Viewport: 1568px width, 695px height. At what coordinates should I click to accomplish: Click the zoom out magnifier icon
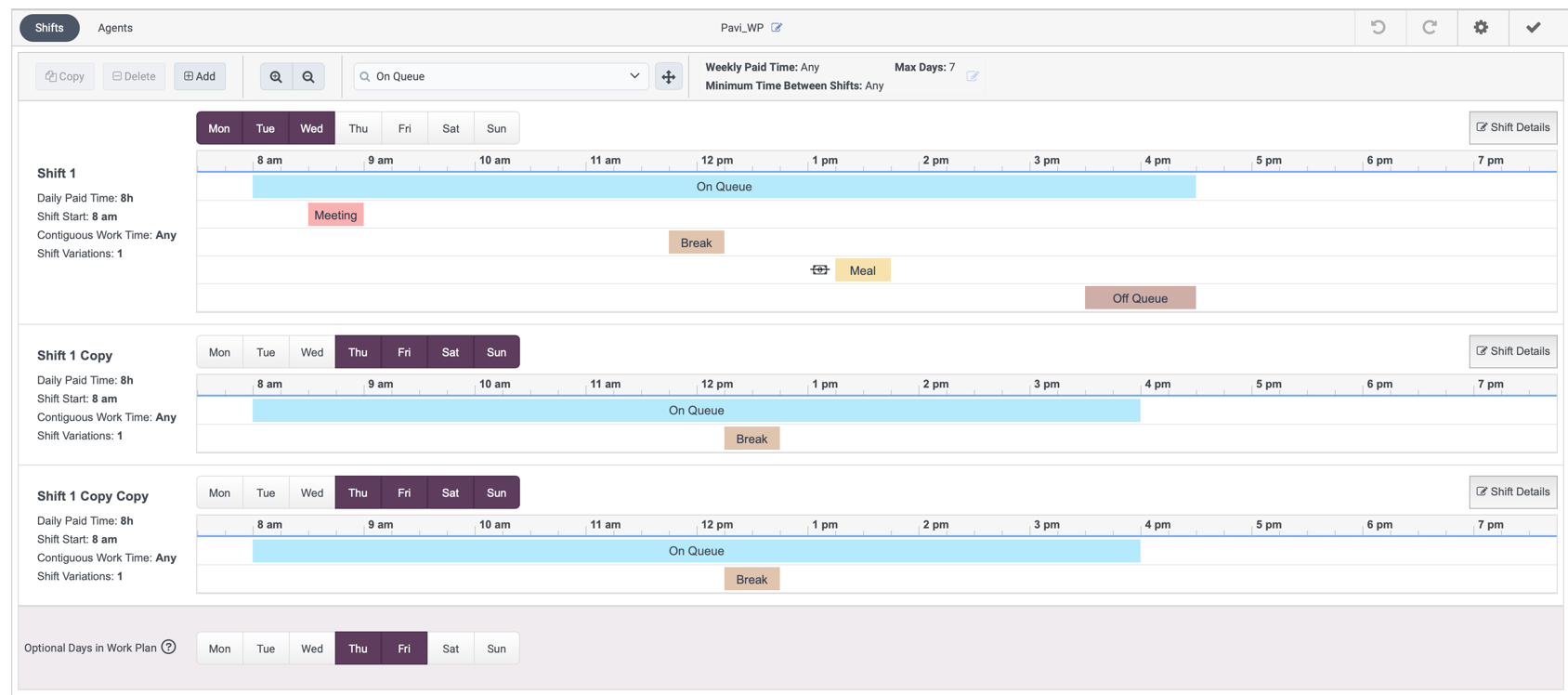tap(308, 76)
